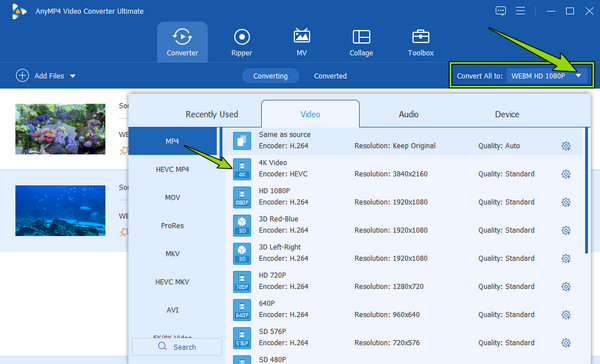The image size is (600, 364).
Task: Open the Ripper module
Action: 241,42
